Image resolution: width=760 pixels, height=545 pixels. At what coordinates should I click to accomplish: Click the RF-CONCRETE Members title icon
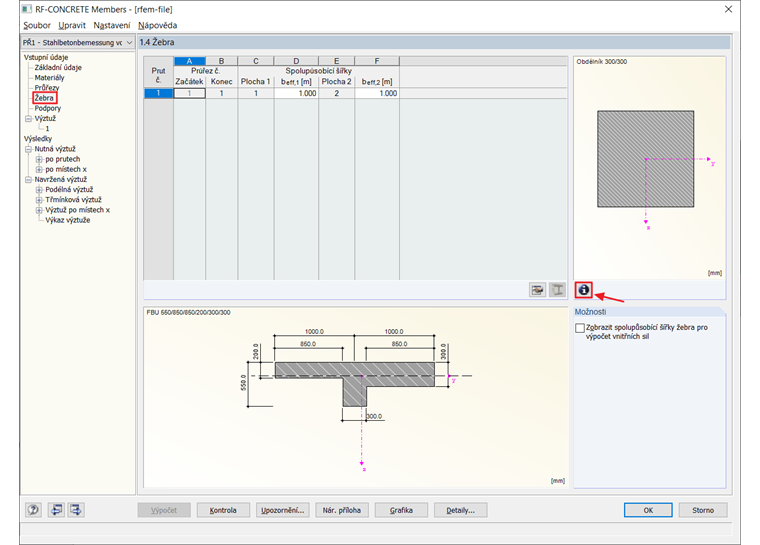(x=27, y=9)
